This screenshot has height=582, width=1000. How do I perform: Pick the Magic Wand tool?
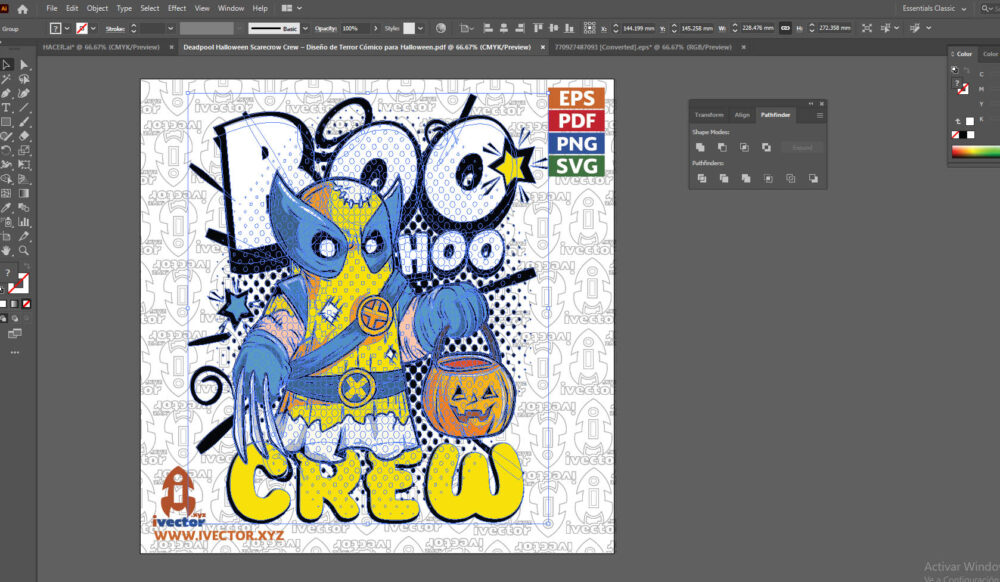pos(6,79)
